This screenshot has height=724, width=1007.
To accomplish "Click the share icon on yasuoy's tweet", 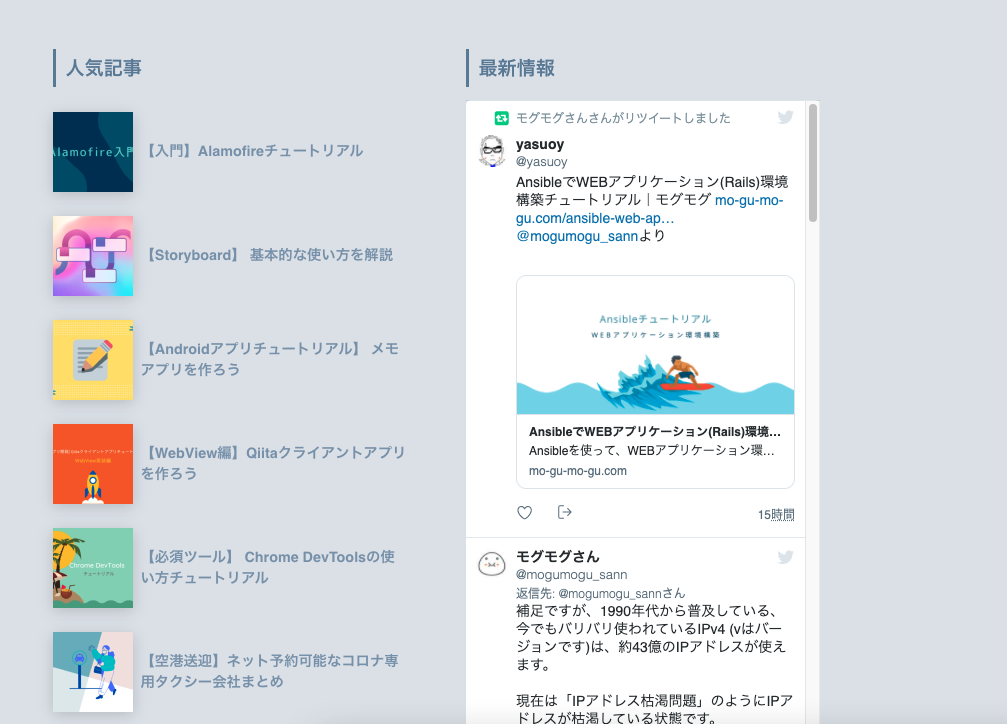I will tap(565, 512).
